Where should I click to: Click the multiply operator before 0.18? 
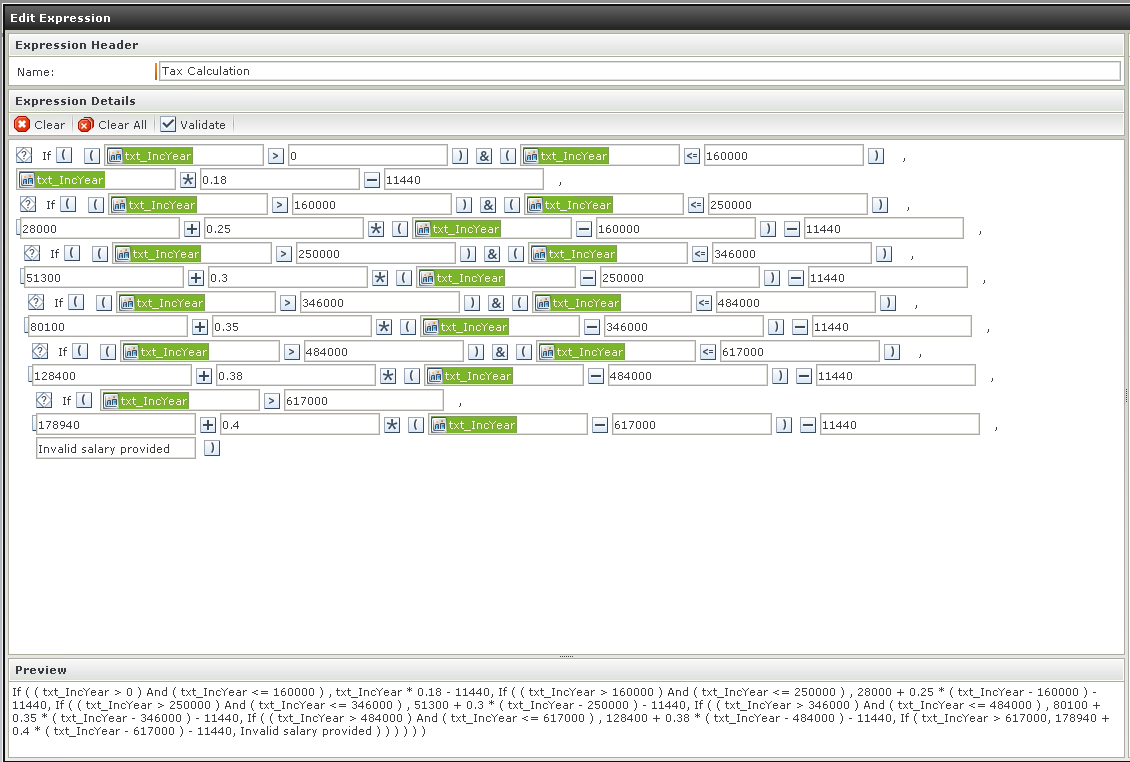[188, 180]
